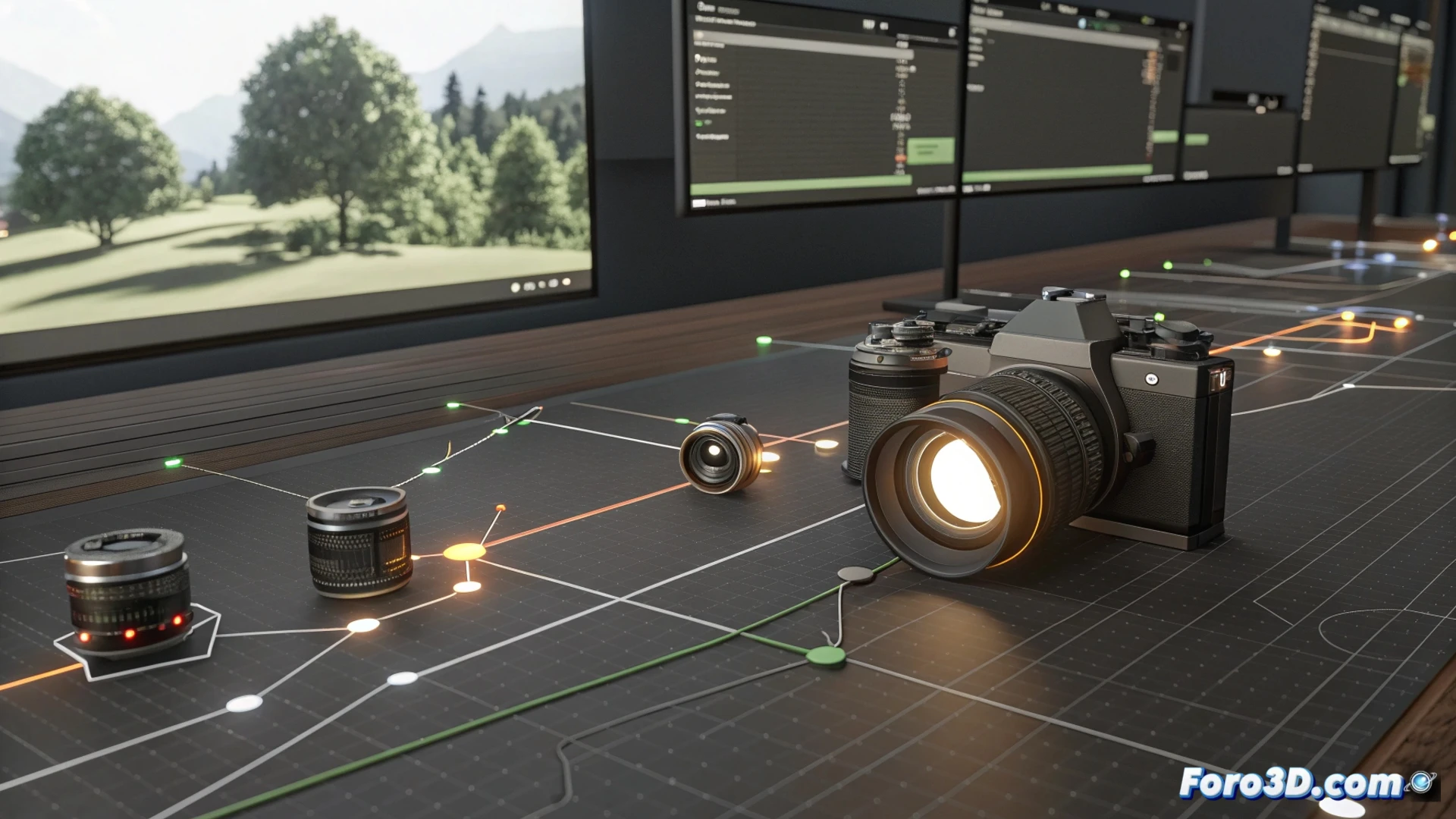Click the large green node on the grid
Image resolution: width=1456 pixels, height=819 pixels.
(825, 656)
